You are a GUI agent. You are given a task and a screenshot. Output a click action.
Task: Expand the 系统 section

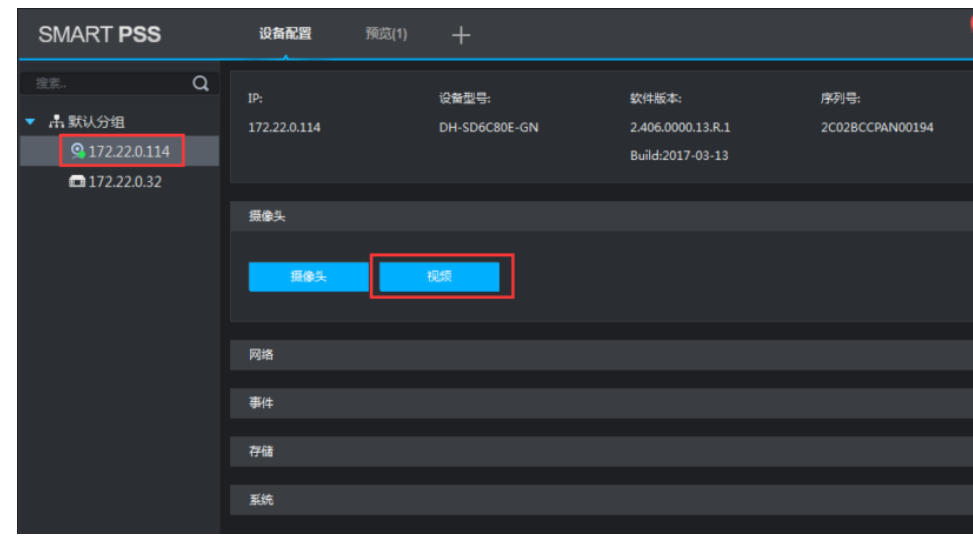point(601,500)
